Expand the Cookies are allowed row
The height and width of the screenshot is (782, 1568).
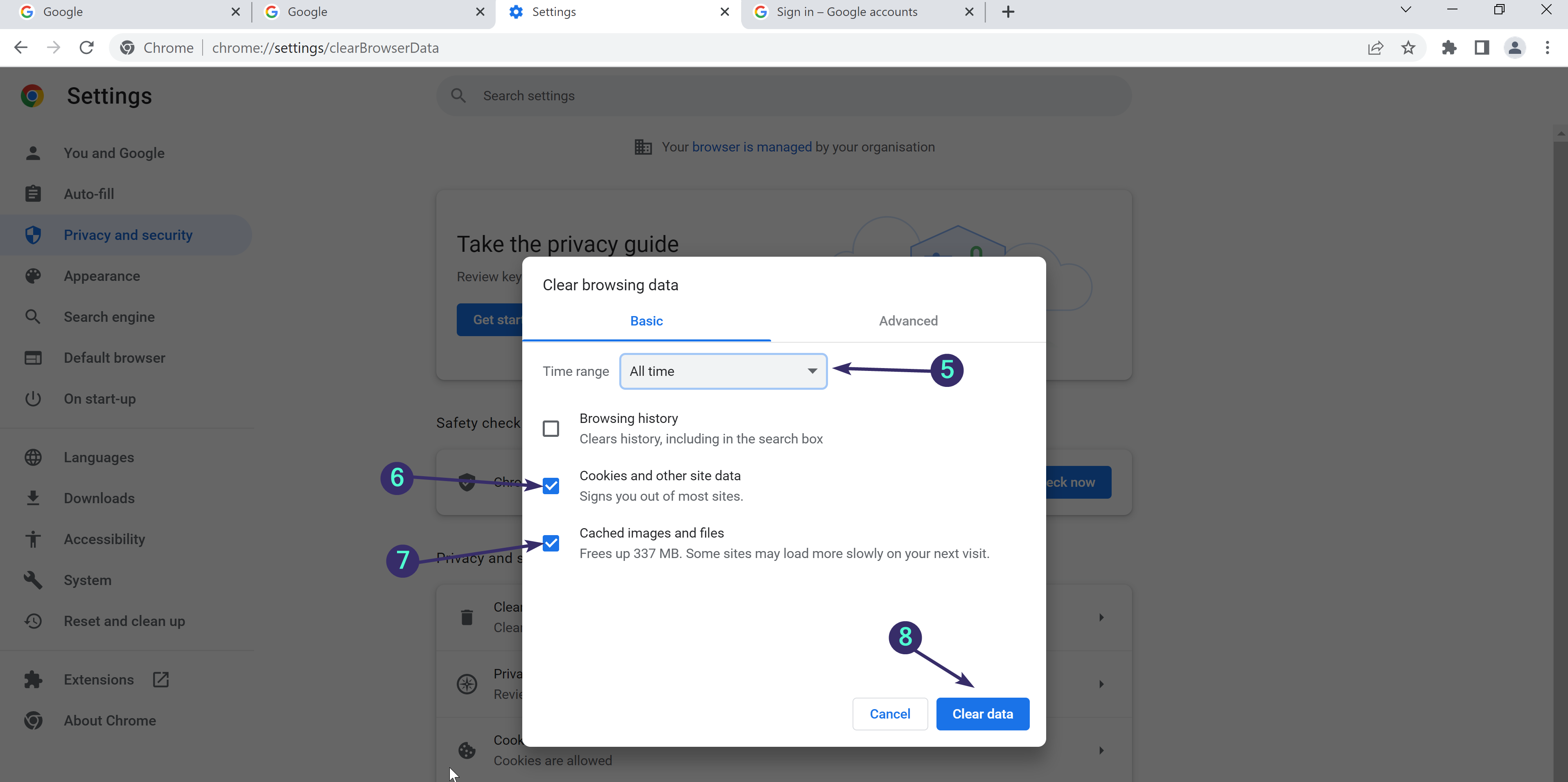coord(1101,750)
